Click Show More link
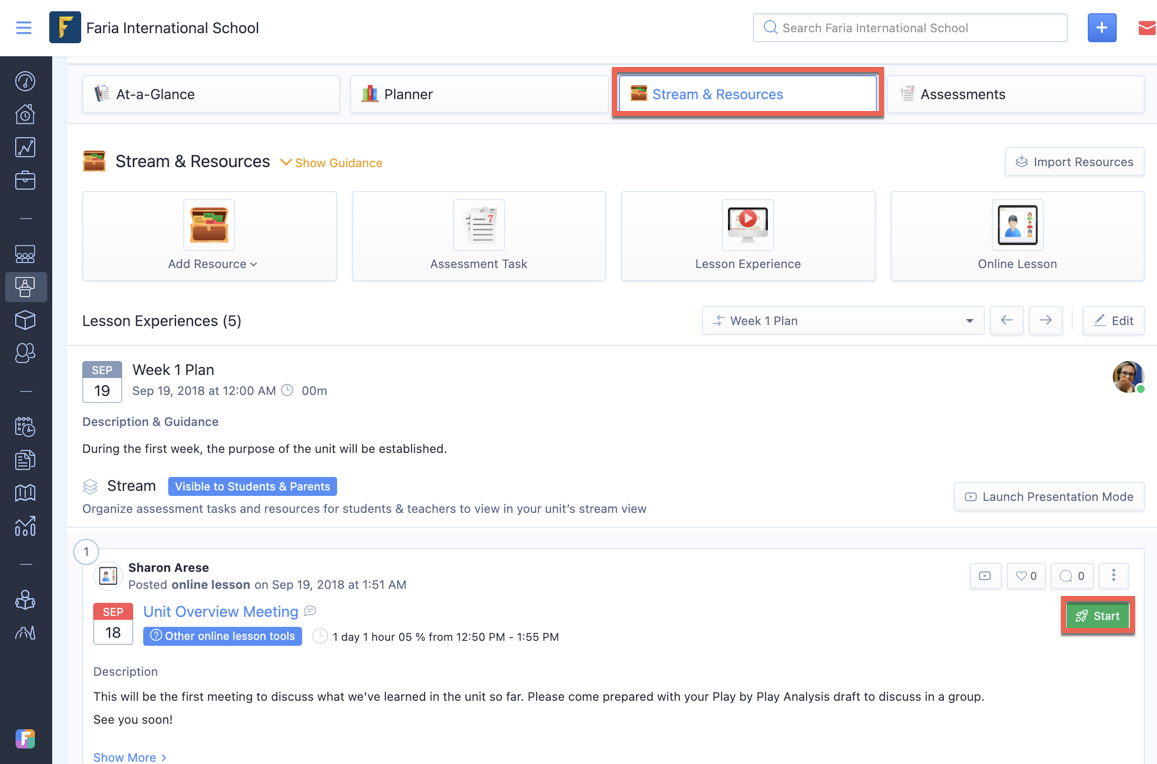 (130, 757)
